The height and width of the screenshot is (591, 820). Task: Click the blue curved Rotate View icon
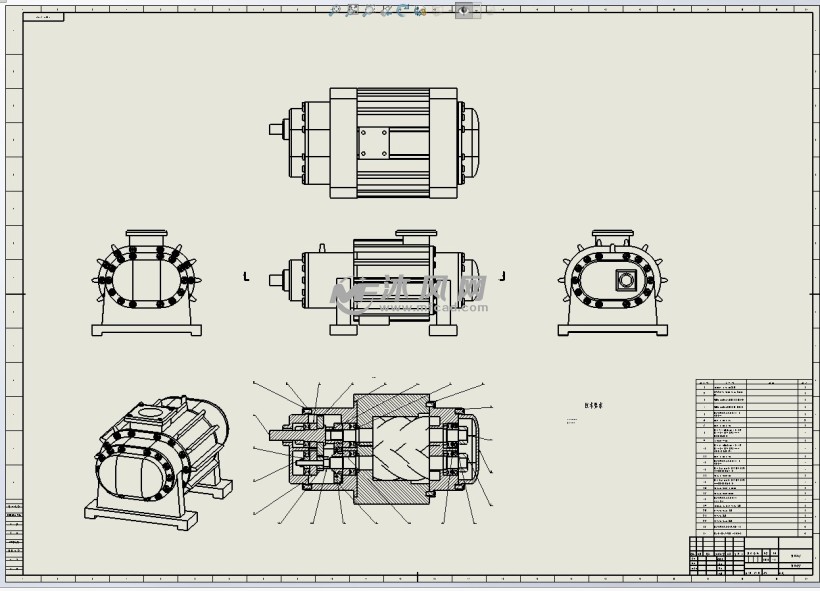pos(402,10)
